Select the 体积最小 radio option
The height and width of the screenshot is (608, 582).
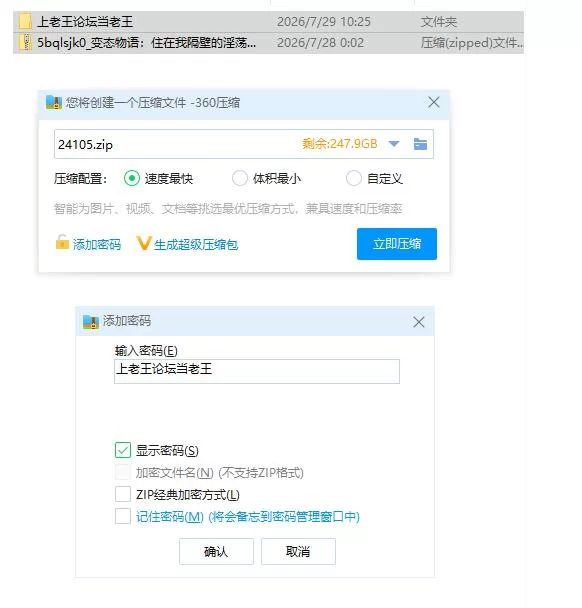click(240, 178)
